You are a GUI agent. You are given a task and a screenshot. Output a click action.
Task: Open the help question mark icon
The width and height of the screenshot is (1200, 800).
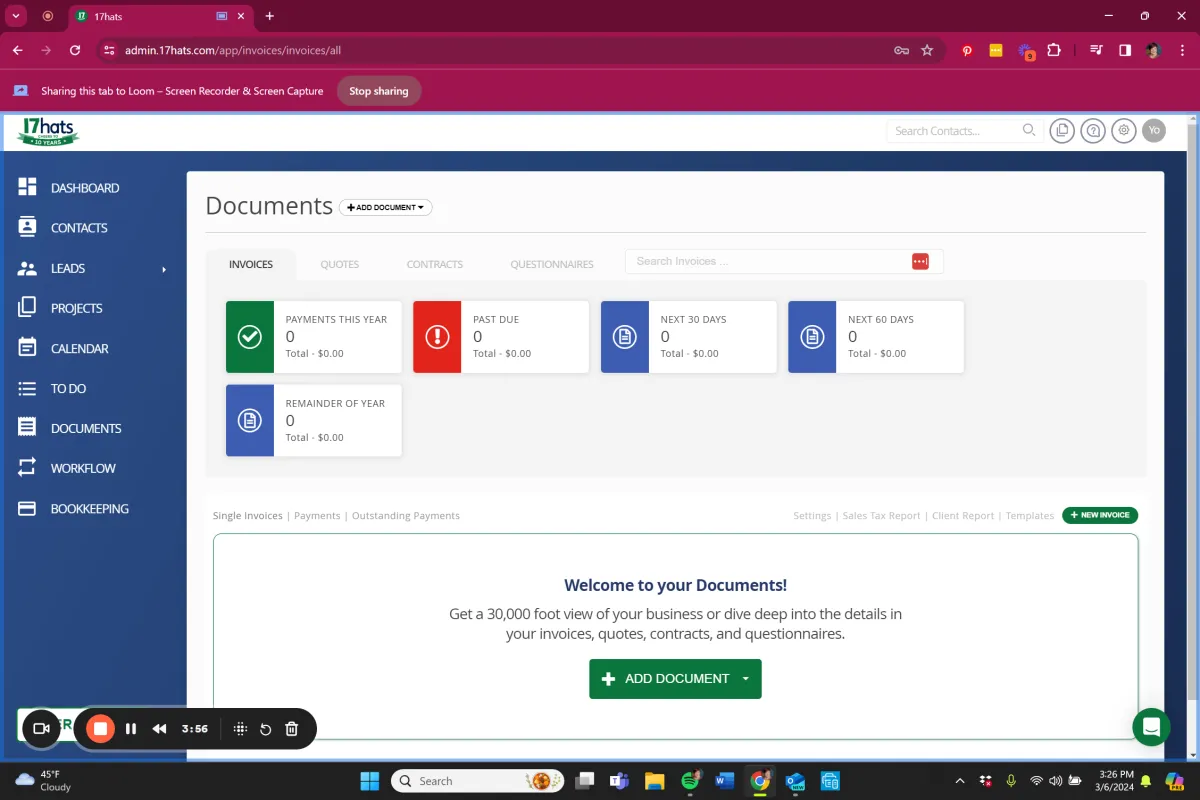[x=1093, y=130]
